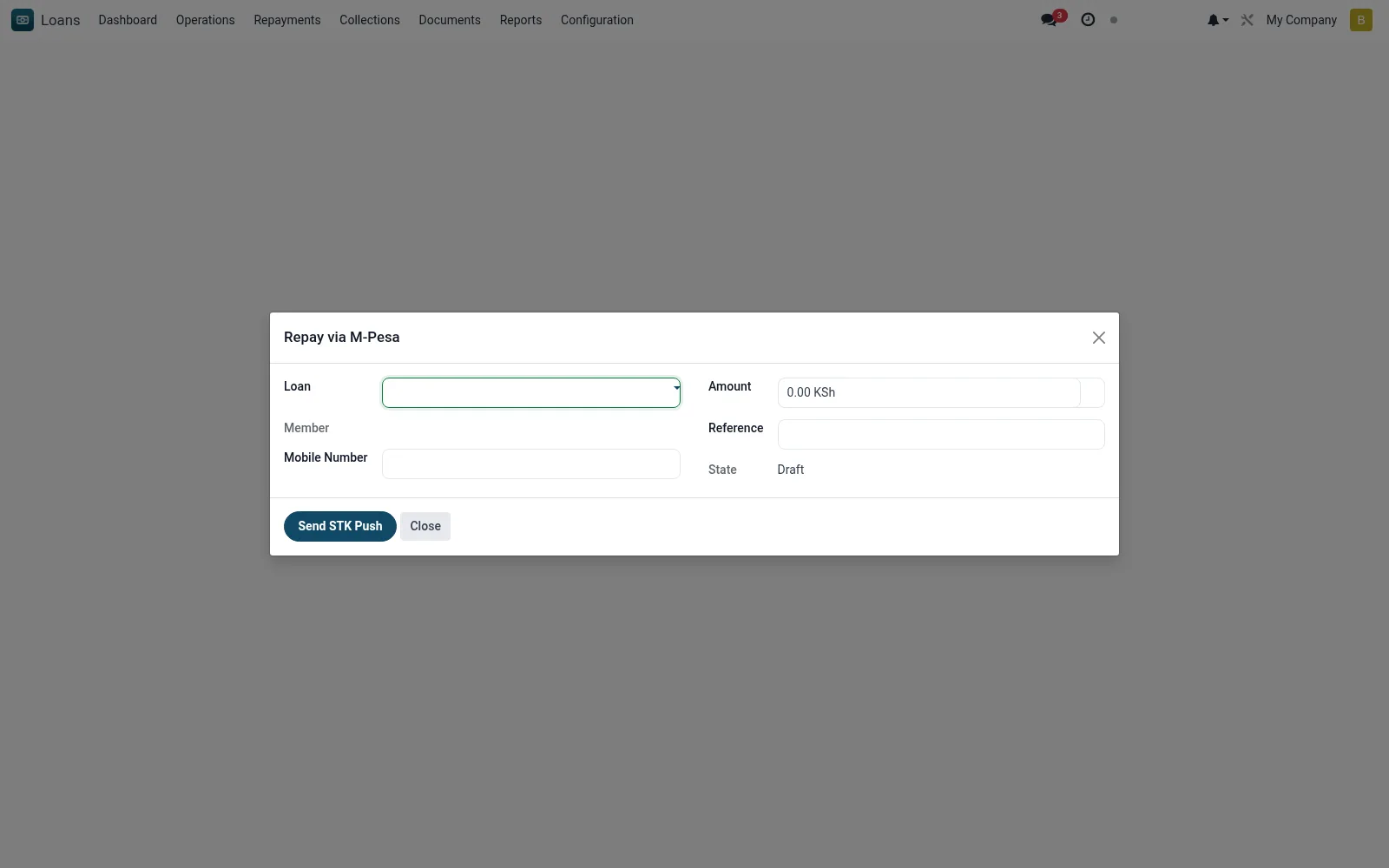Open the user avatar menu
The height and width of the screenshot is (868, 1389).
(x=1361, y=20)
